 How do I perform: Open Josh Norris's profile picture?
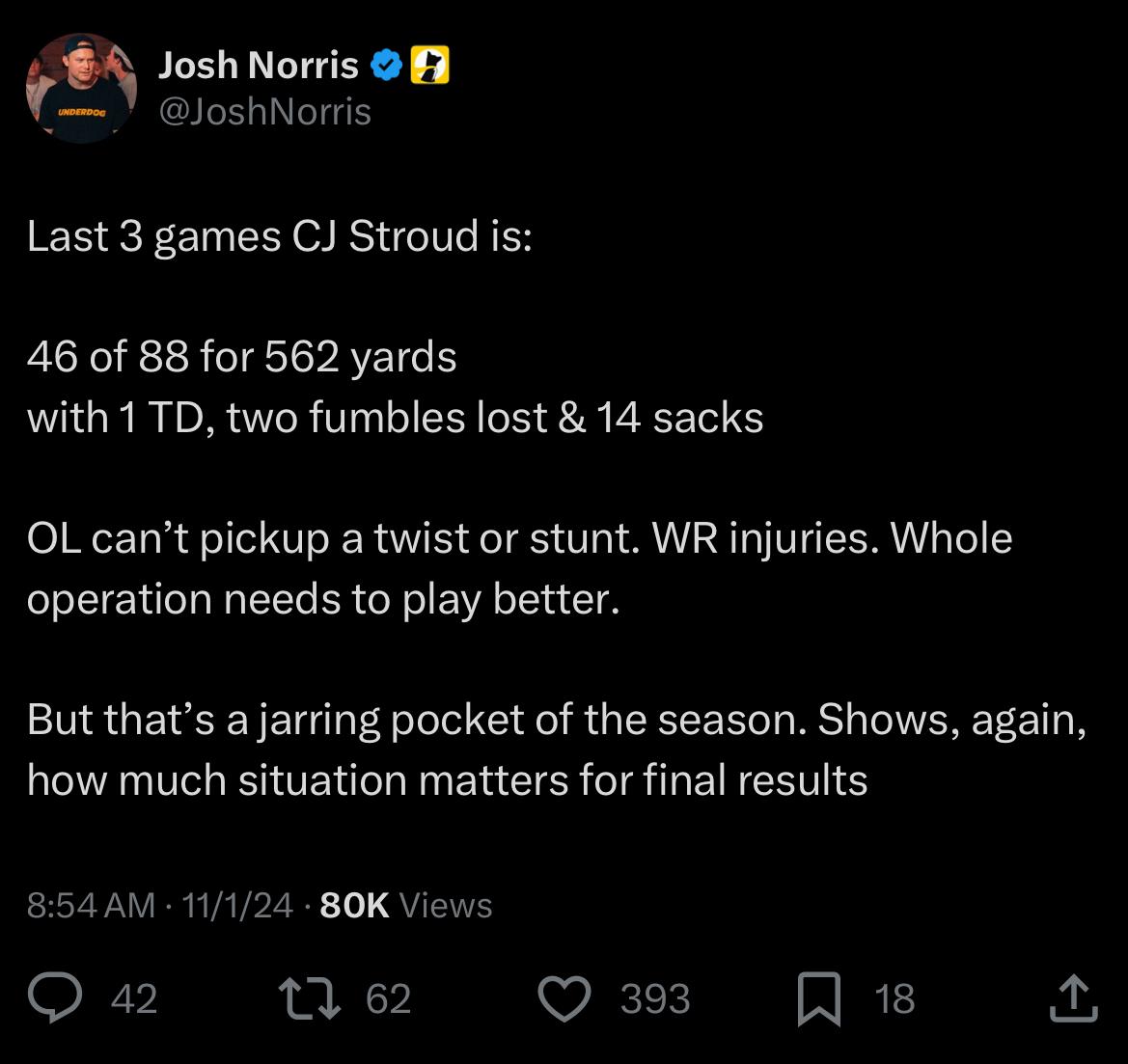(x=81, y=89)
